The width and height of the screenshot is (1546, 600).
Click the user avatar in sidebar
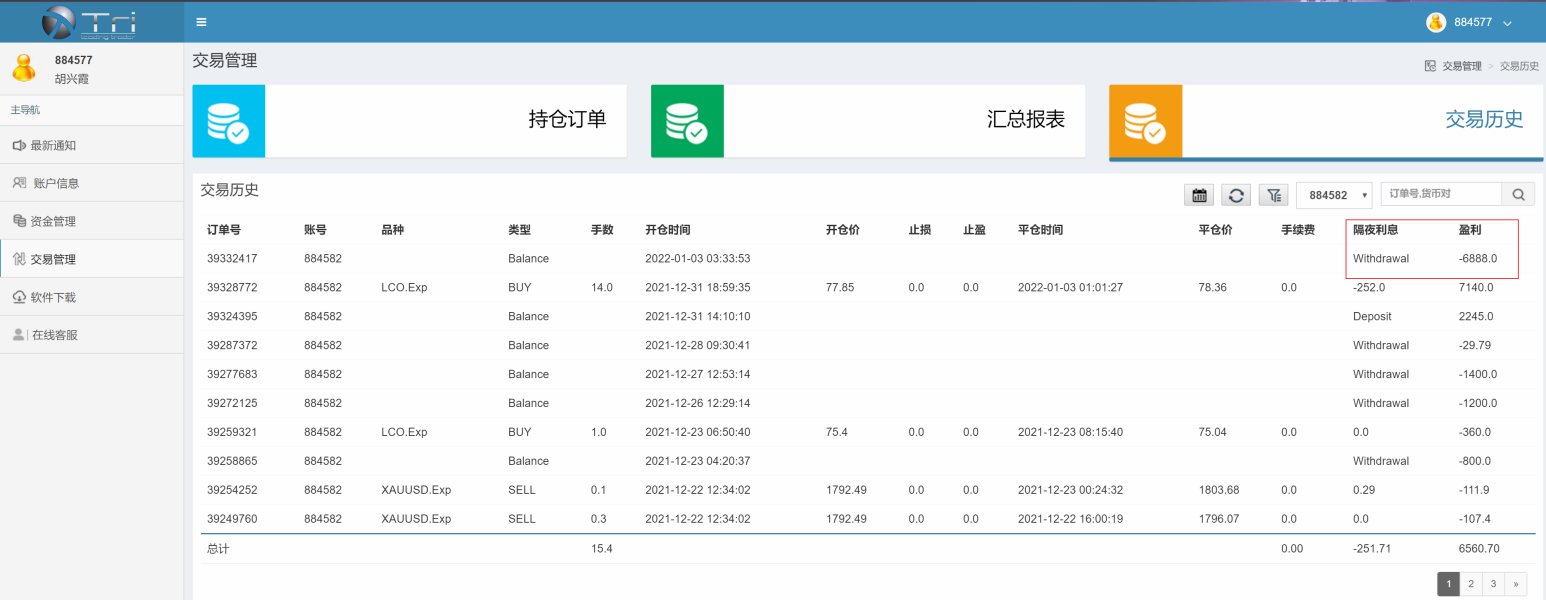pos(24,67)
